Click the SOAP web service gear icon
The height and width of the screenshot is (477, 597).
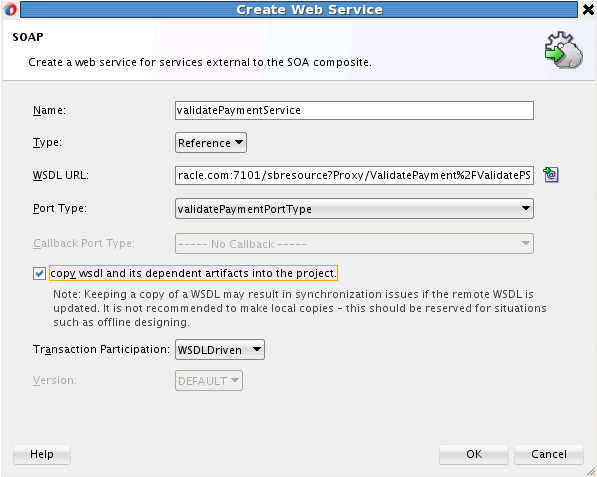click(x=563, y=50)
